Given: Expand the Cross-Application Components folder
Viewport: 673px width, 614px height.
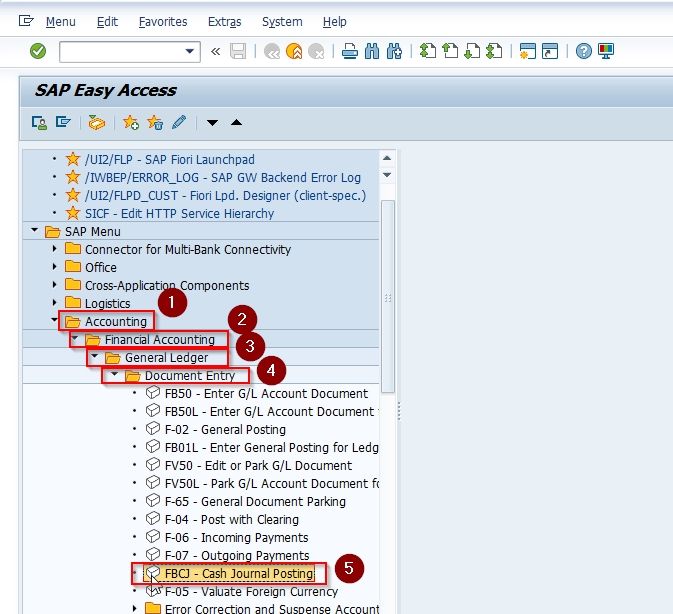Looking at the screenshot, I should [54, 285].
